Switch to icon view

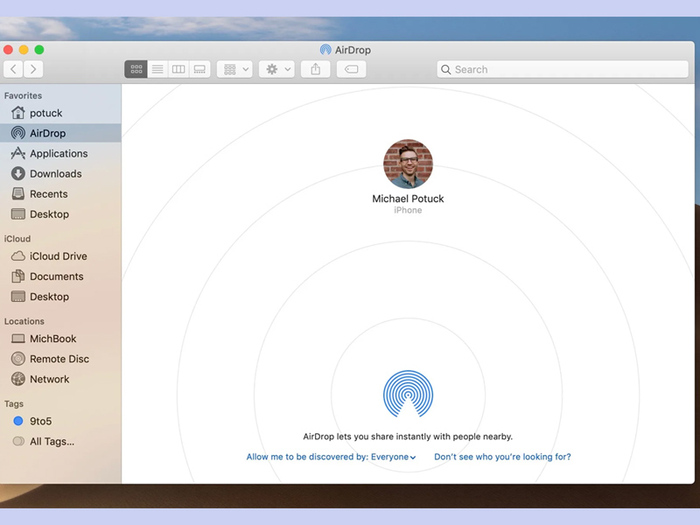pos(136,69)
